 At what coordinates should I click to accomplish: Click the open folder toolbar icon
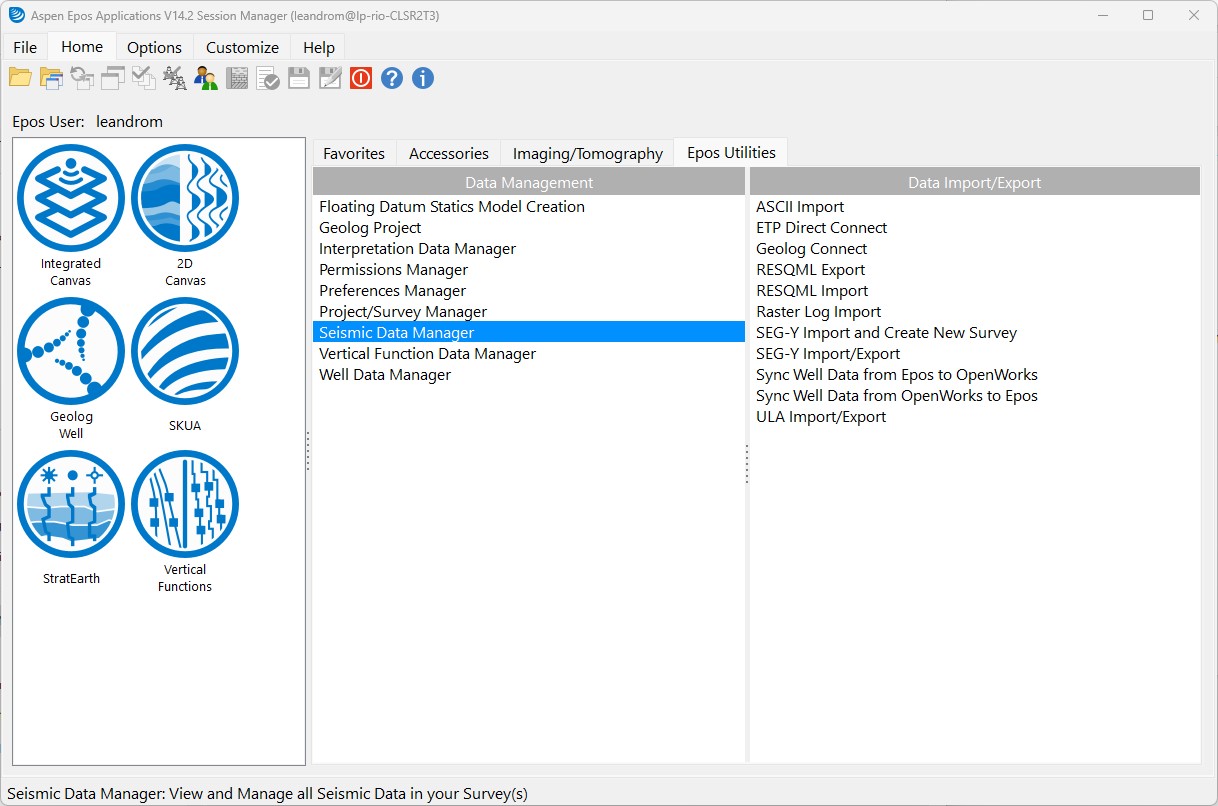[20, 78]
